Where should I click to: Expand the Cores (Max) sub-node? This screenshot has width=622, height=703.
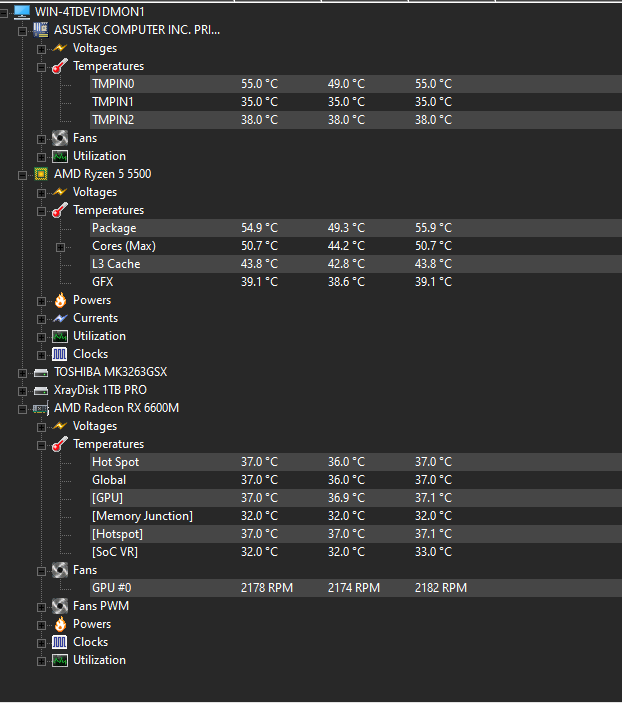pyautogui.click(x=60, y=247)
